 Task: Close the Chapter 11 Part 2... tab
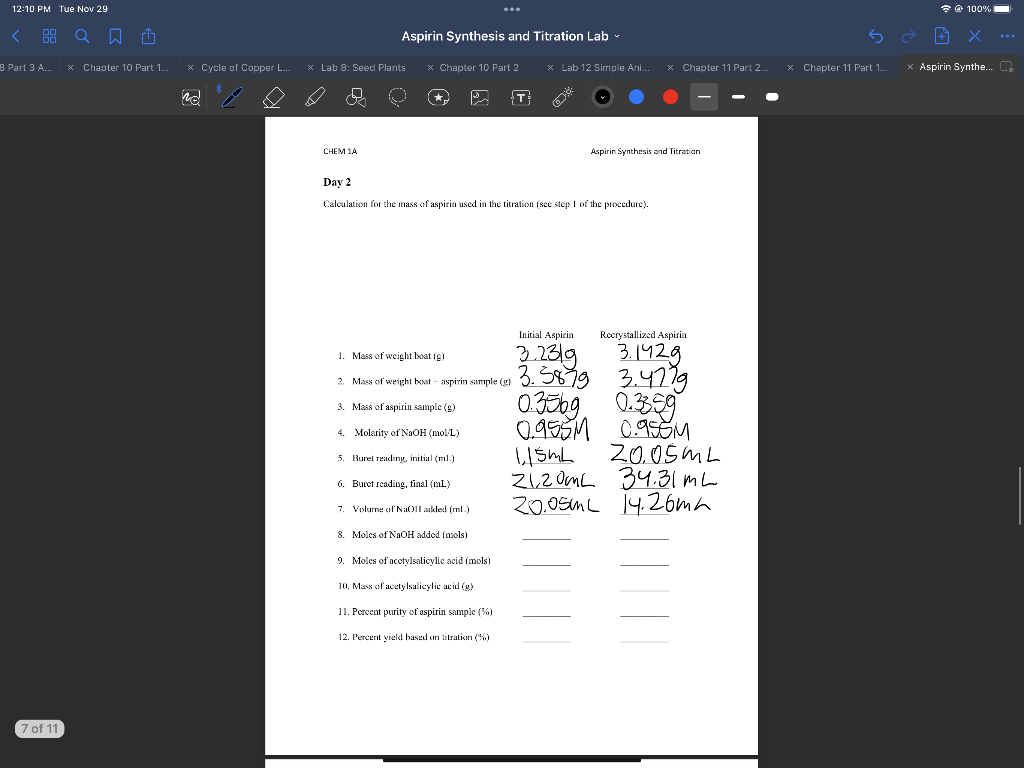point(670,67)
